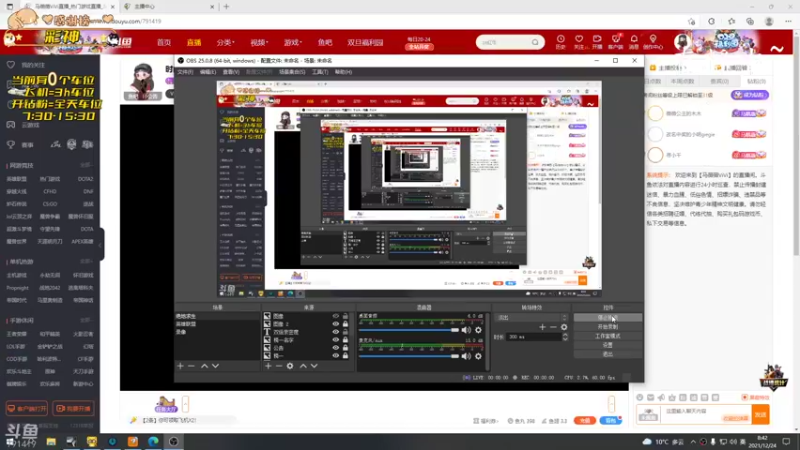Viewport: 800px width, 450px height.
Task: Open the 场景集合(S) menu in OBS
Action: pos(292,72)
